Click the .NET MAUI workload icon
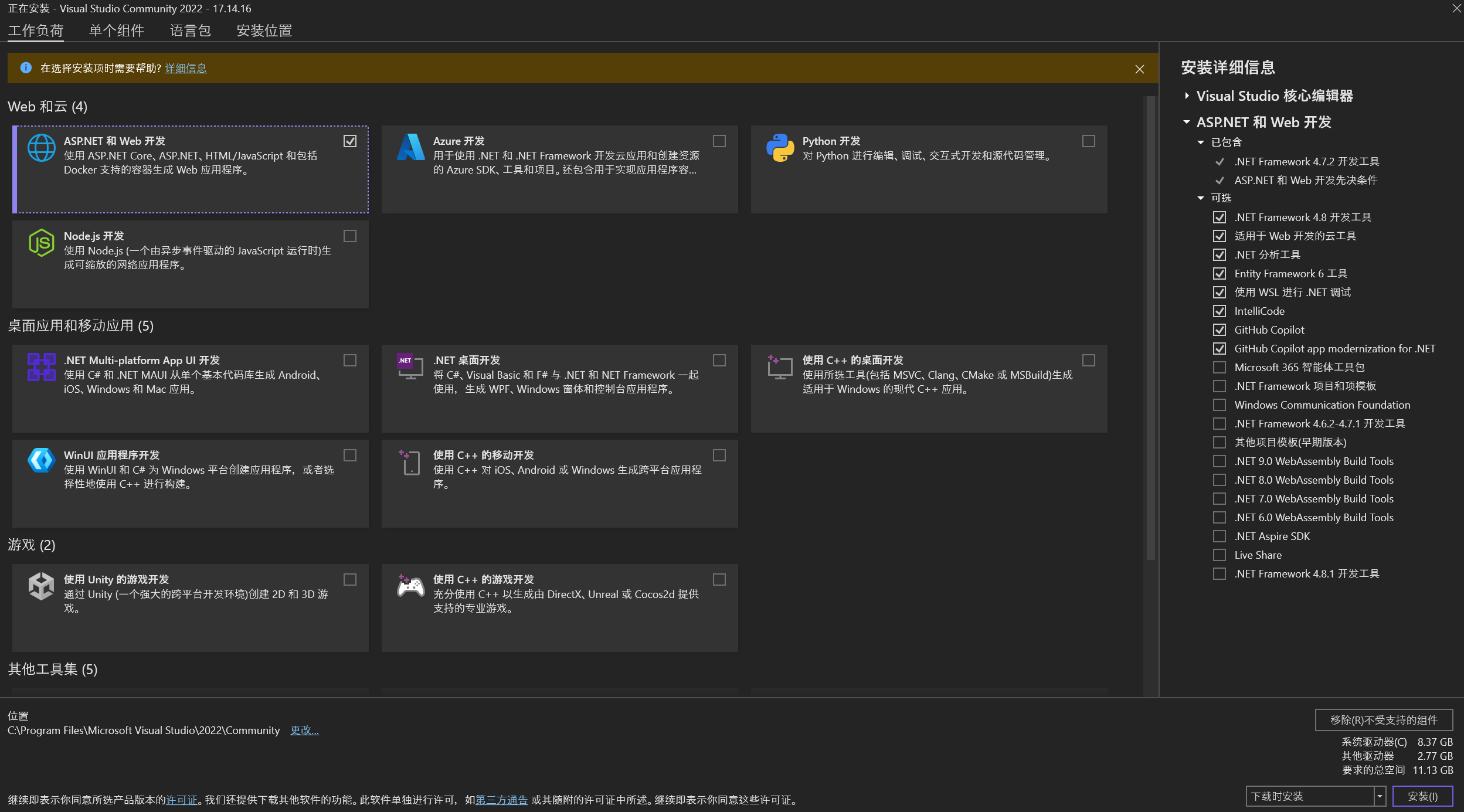This screenshot has height=812, width=1464. coord(41,367)
